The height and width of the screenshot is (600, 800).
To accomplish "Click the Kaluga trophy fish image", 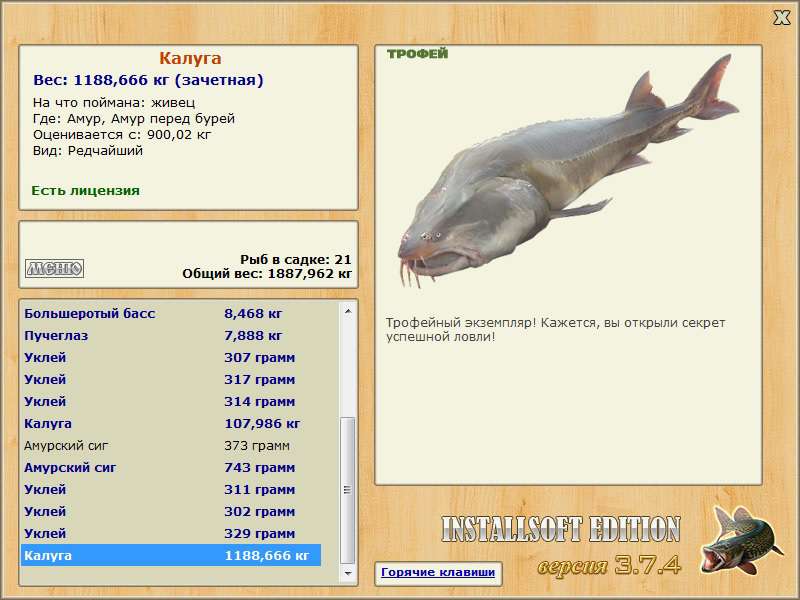I will click(568, 171).
